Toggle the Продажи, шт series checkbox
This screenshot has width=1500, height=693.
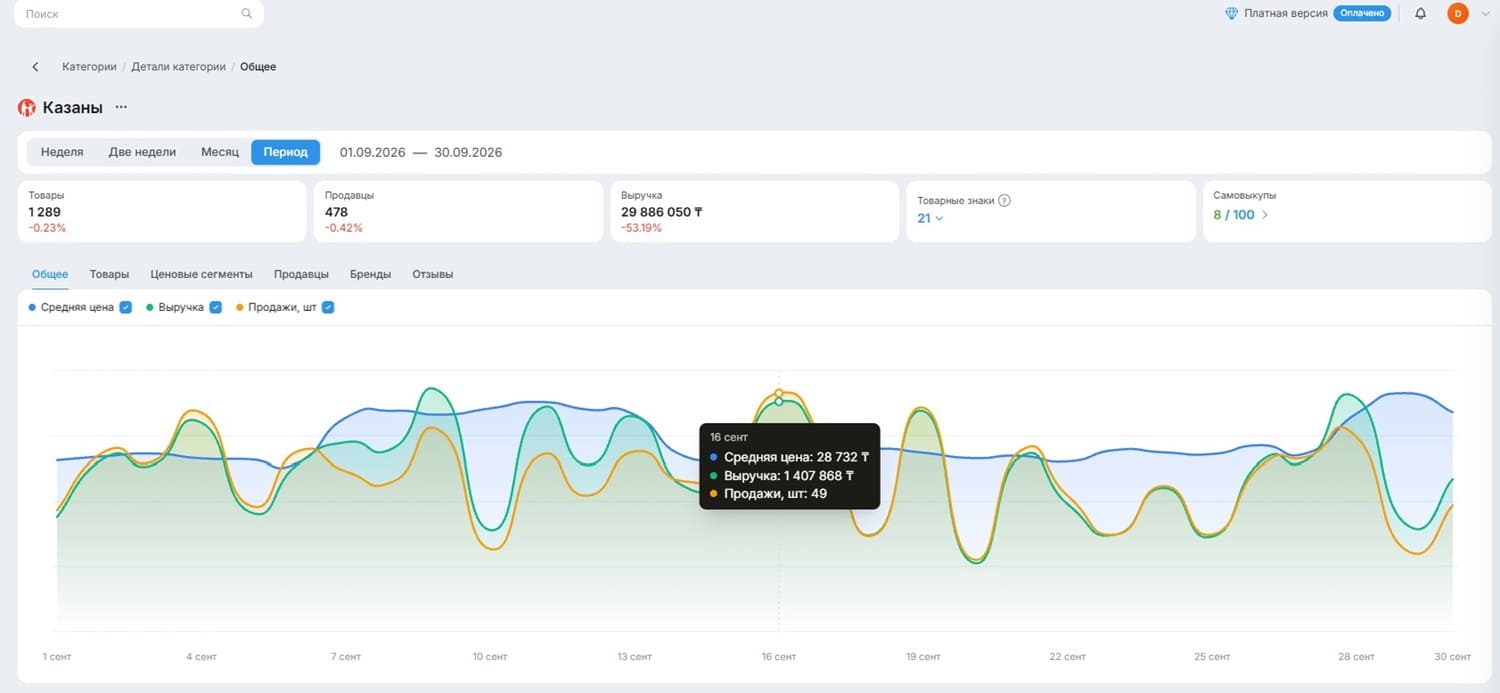(328, 307)
